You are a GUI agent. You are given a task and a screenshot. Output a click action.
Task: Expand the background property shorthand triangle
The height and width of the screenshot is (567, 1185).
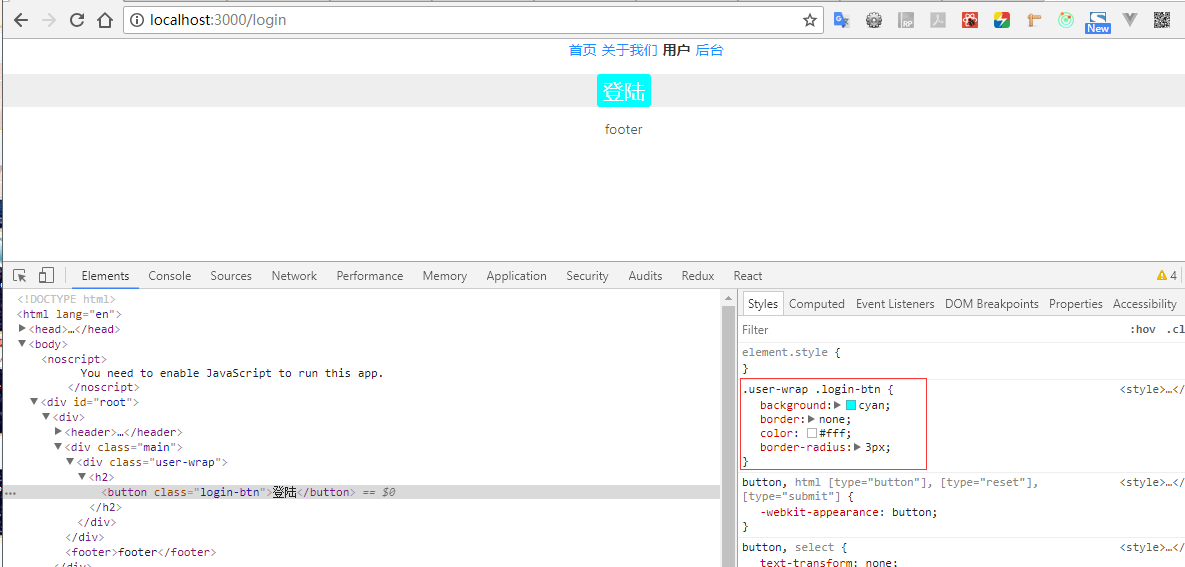(x=837, y=405)
